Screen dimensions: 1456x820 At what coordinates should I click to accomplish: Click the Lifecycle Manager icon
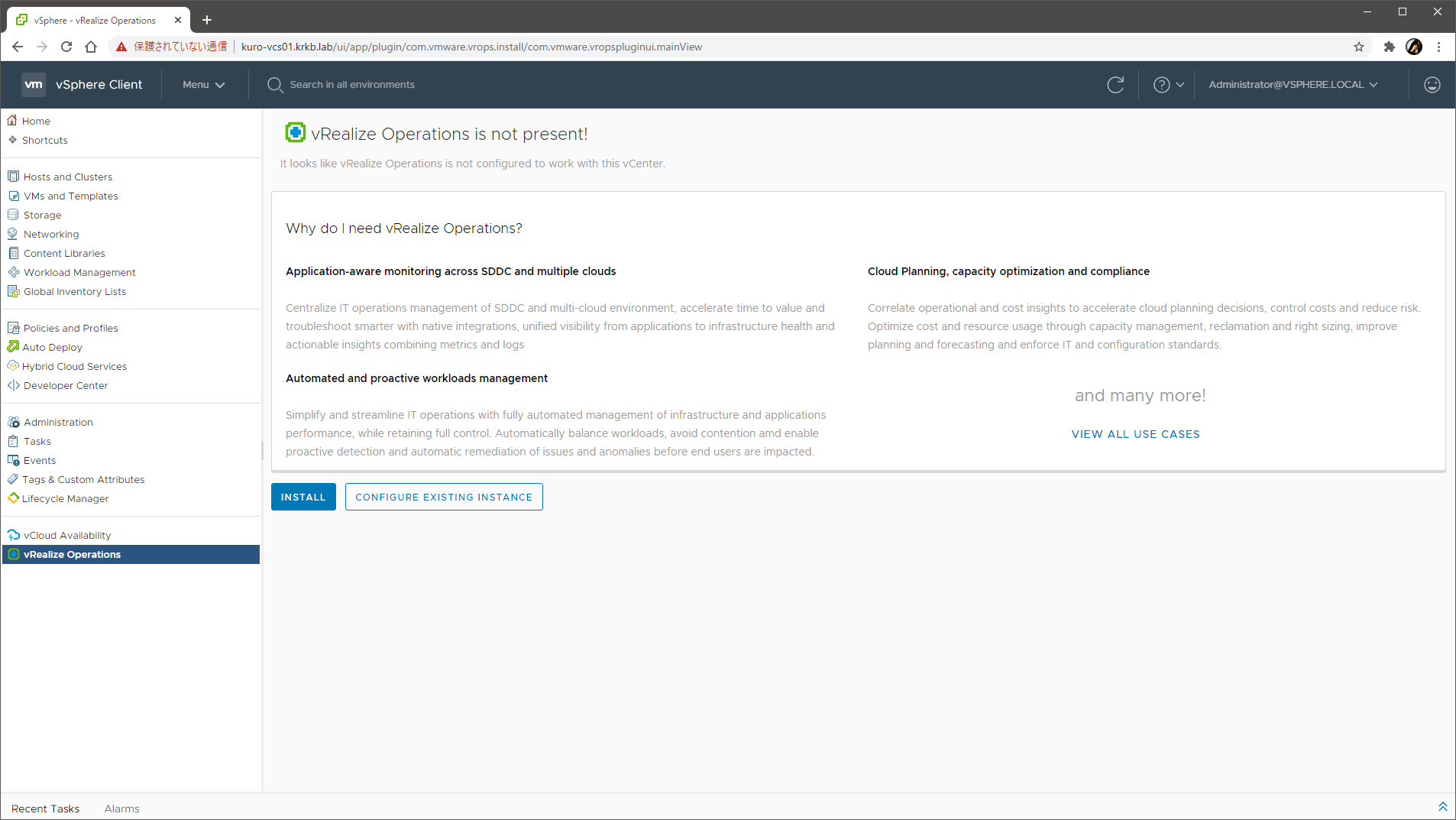pos(13,498)
